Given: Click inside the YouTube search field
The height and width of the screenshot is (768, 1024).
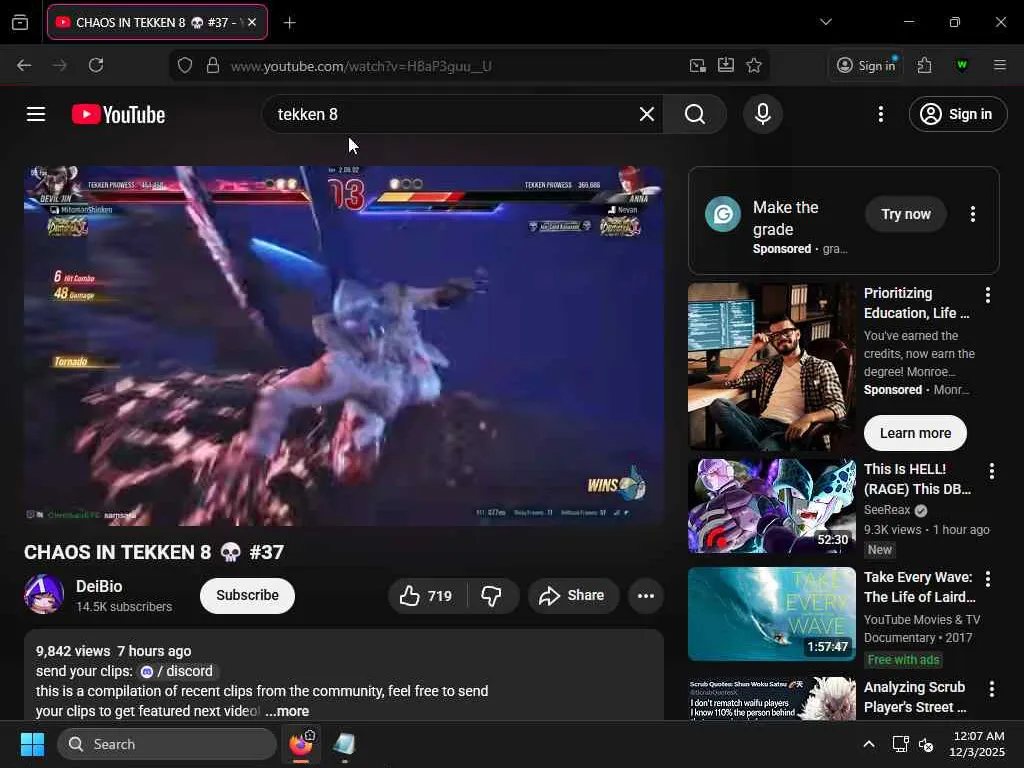Looking at the screenshot, I should (451, 114).
